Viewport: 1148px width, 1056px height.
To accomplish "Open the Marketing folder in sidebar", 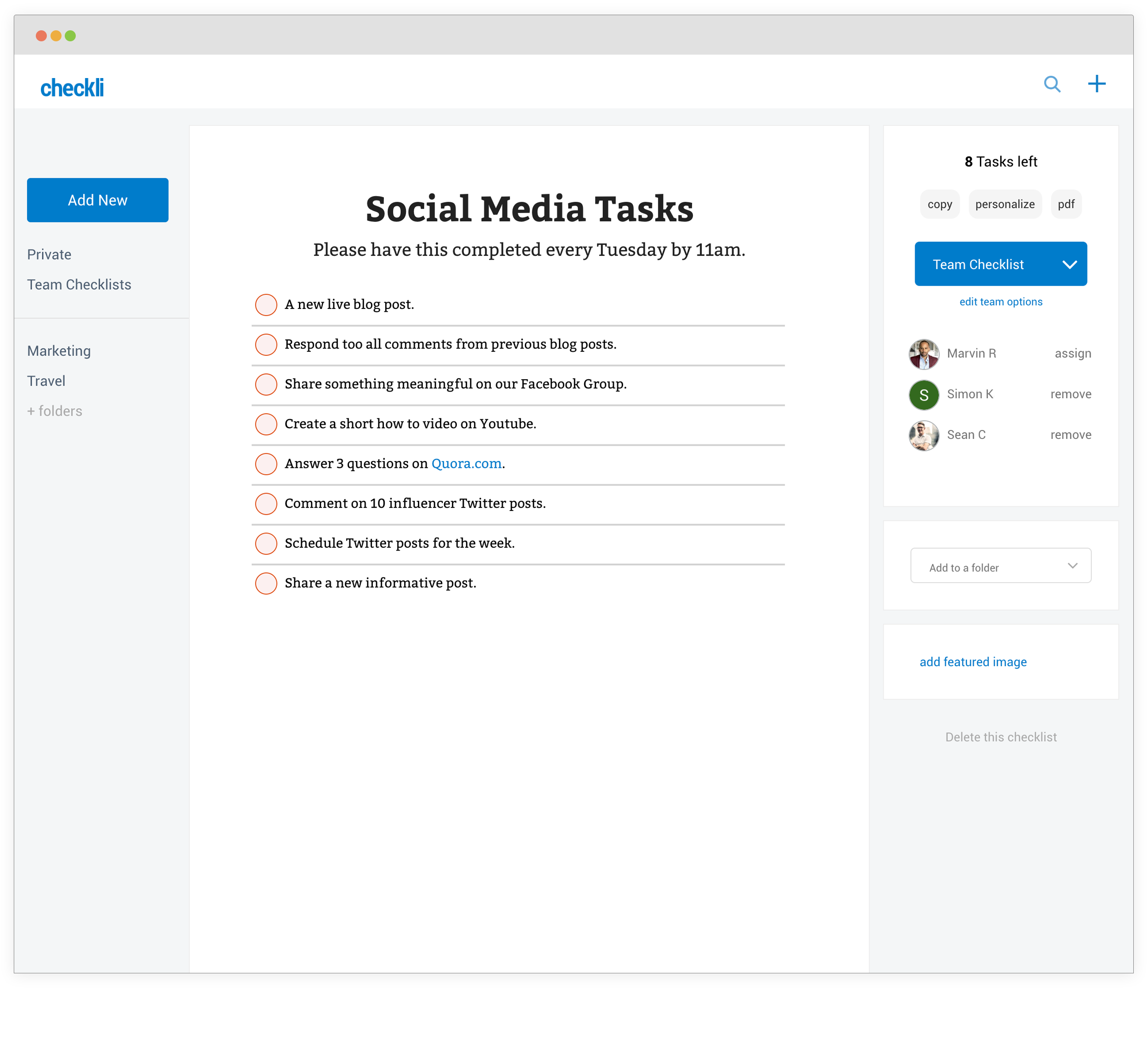I will tap(59, 351).
